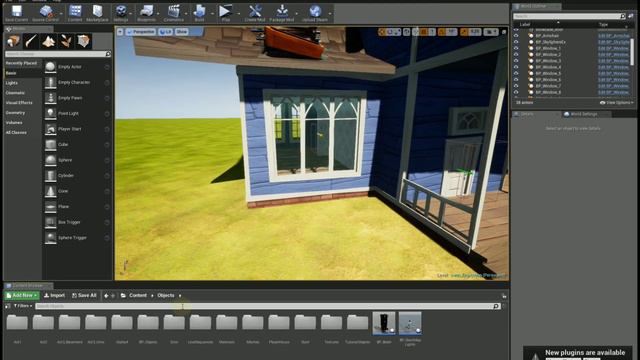This screenshot has width=640, height=360.
Task: Expand the Build options dropdown arrow
Action: click(212, 13)
